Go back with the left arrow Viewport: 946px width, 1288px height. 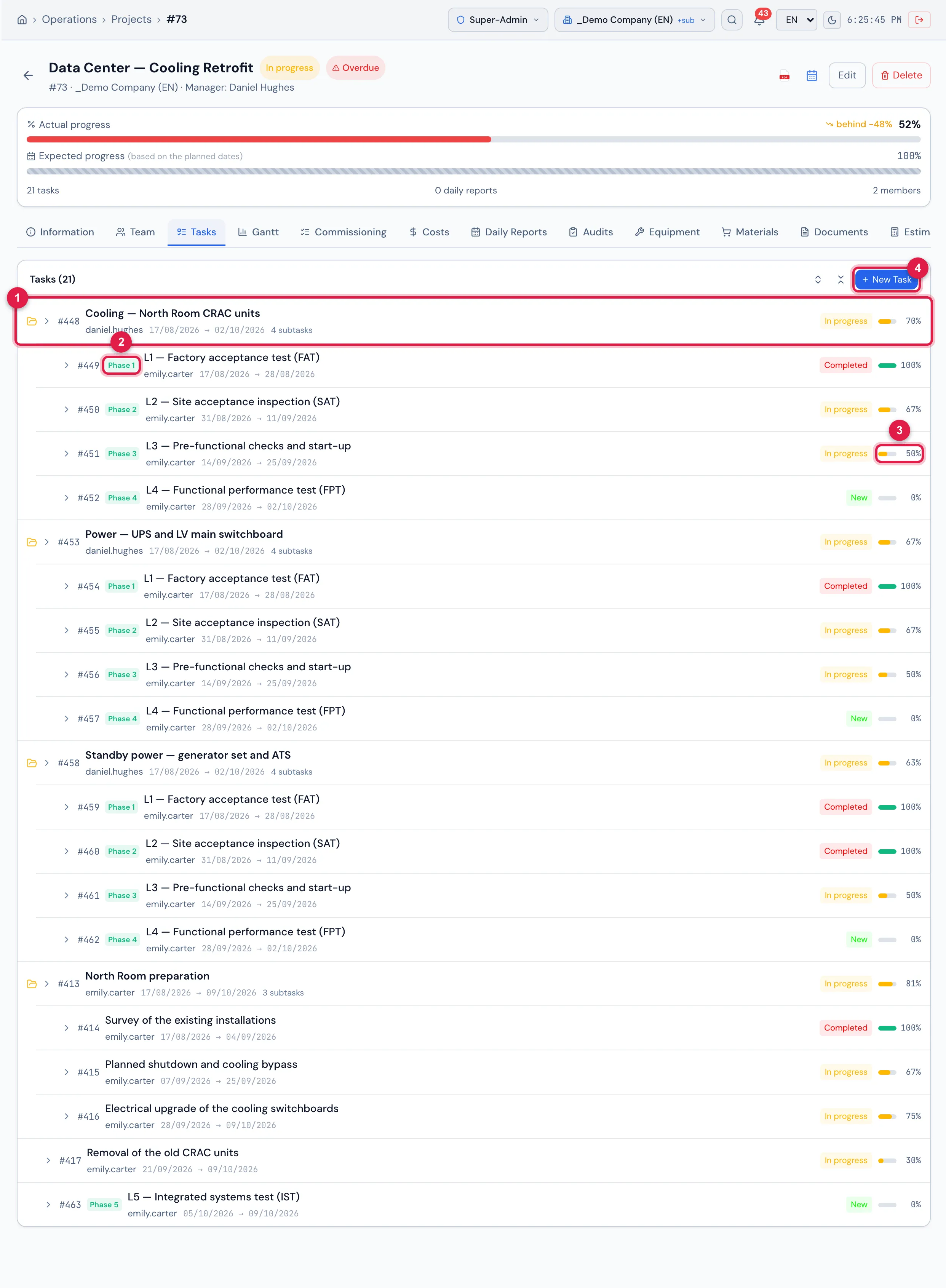point(28,75)
